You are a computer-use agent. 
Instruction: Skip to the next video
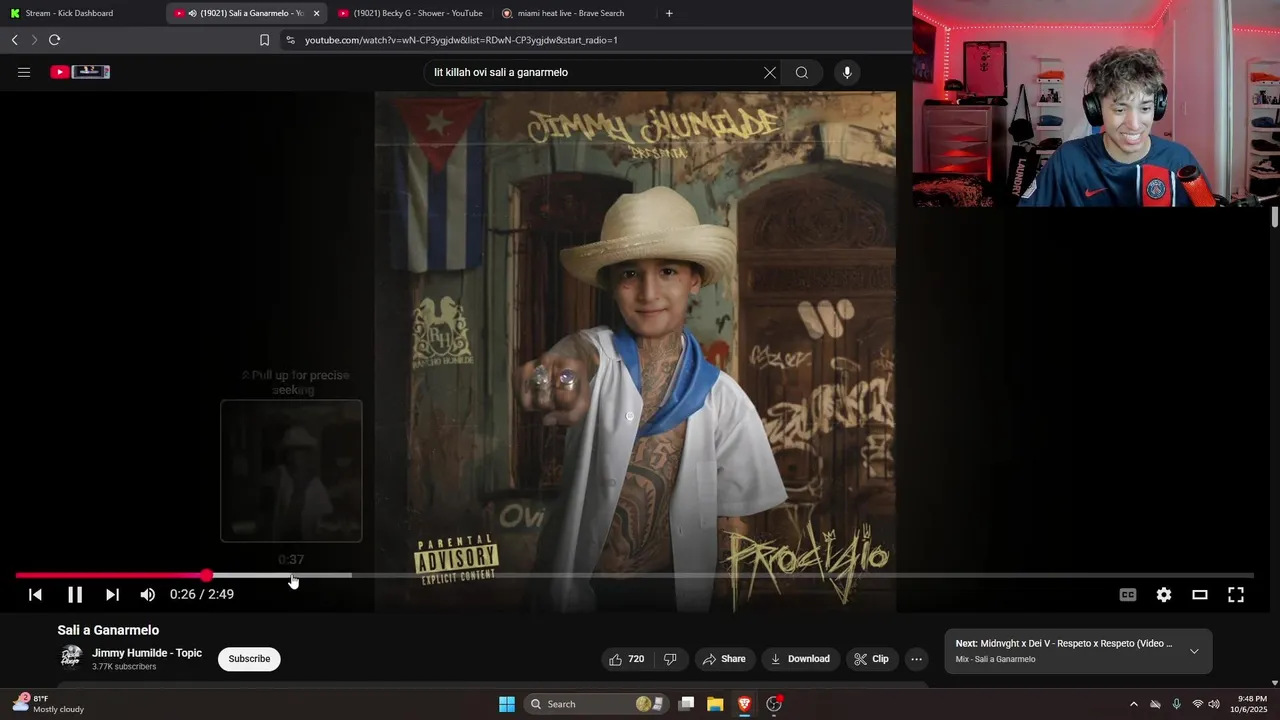(x=112, y=594)
